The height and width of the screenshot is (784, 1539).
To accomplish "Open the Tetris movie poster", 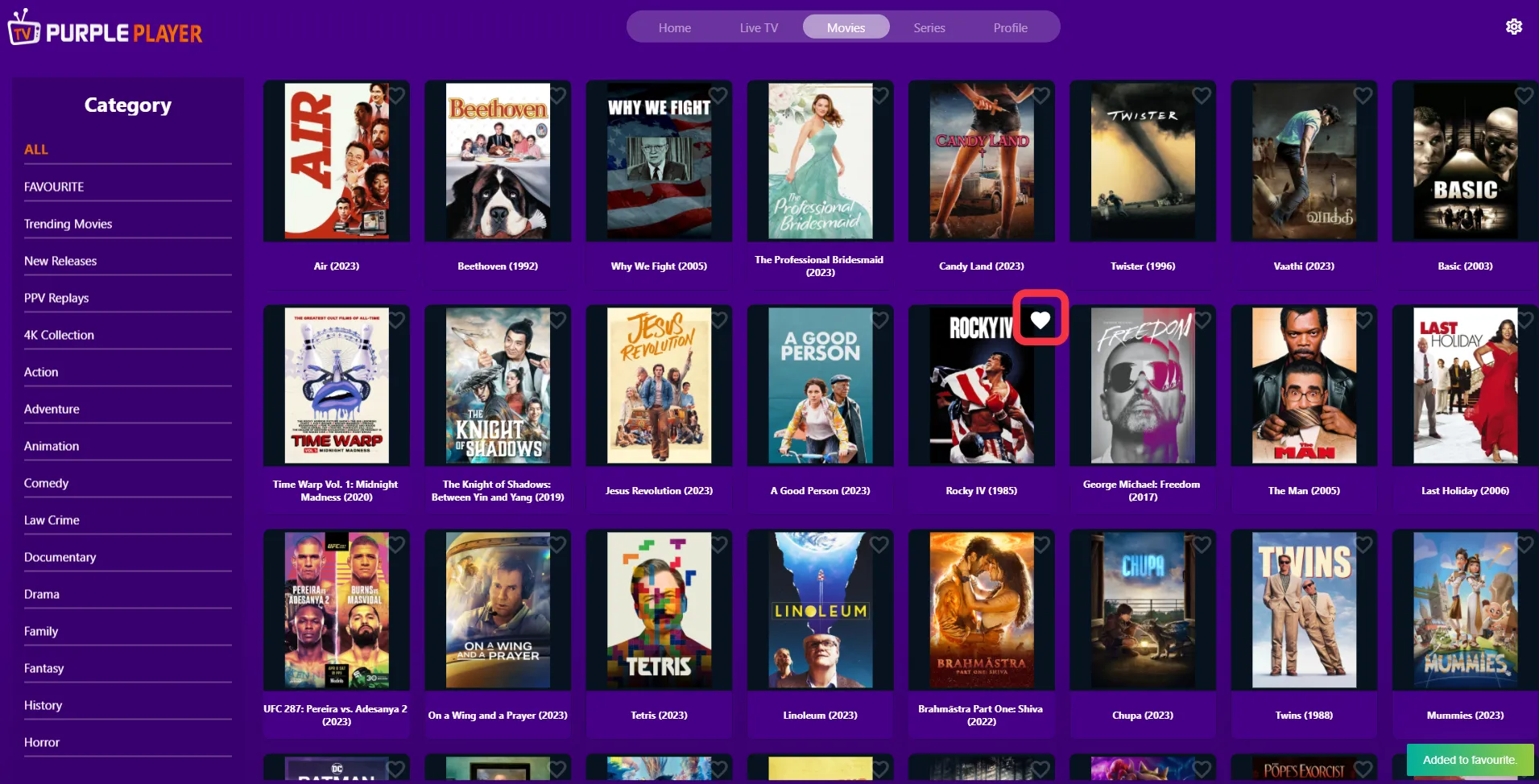I will coord(659,610).
